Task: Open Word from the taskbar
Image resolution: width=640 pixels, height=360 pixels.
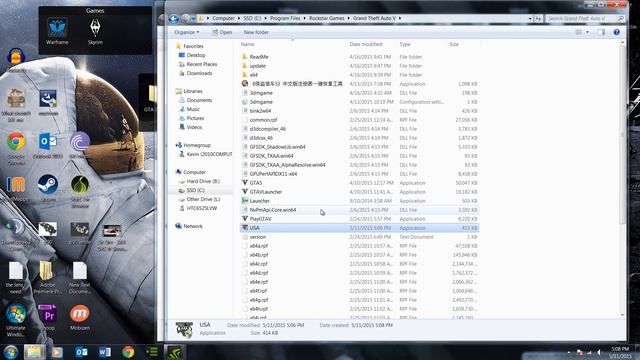Action: tap(104, 351)
